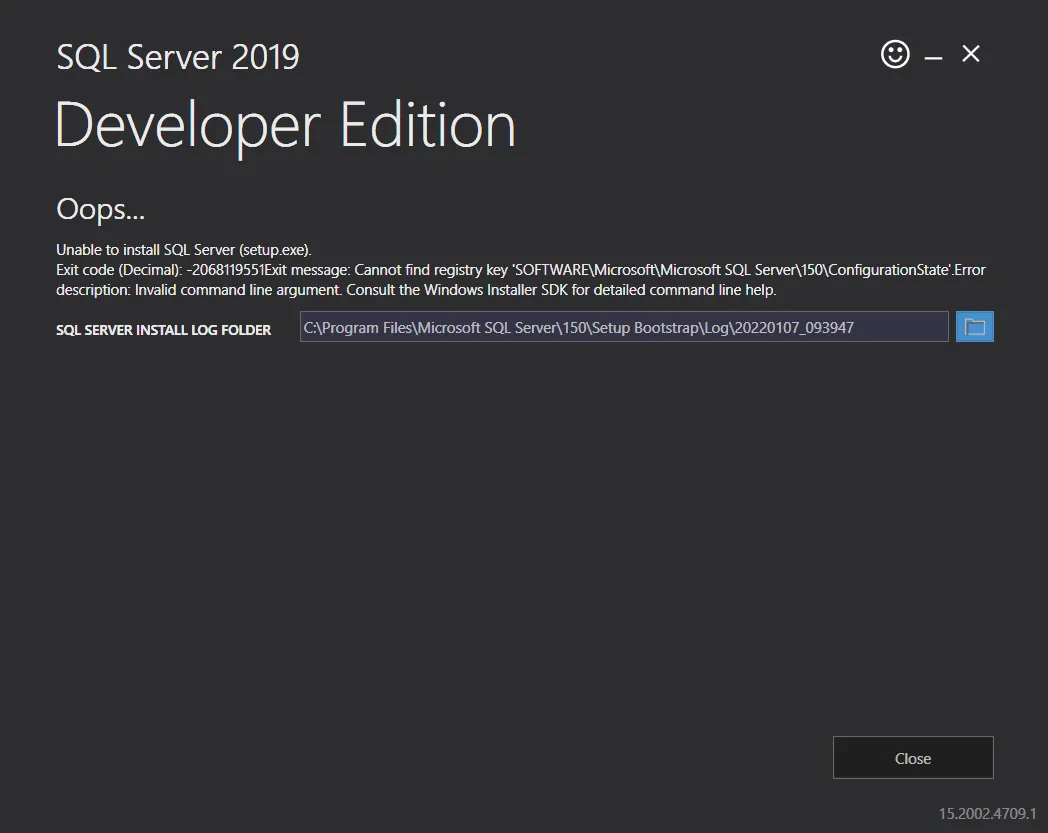Screen dimensions: 1048x833
Task: Select the Oops heading text
Action: click(99, 209)
